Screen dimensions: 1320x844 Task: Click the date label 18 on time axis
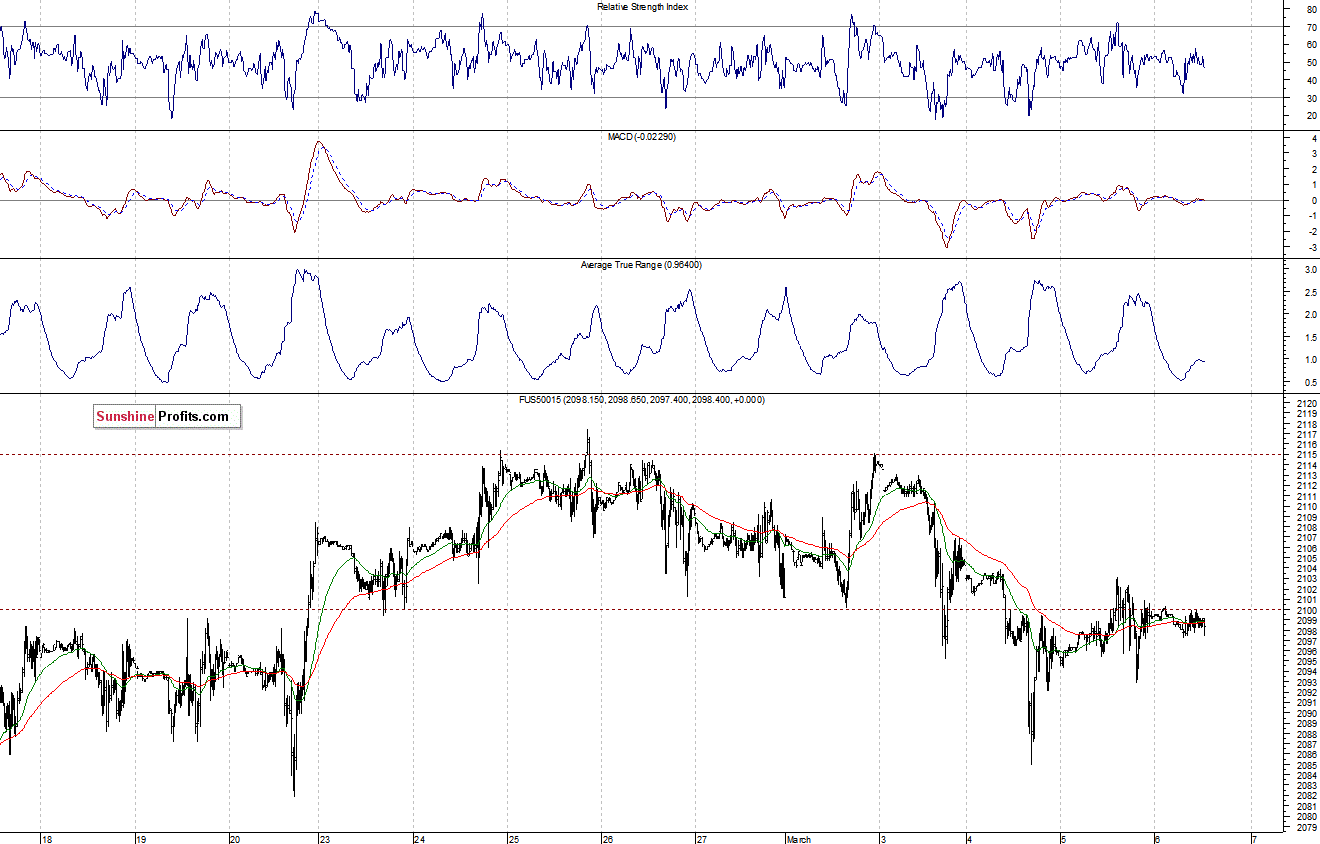click(x=46, y=838)
